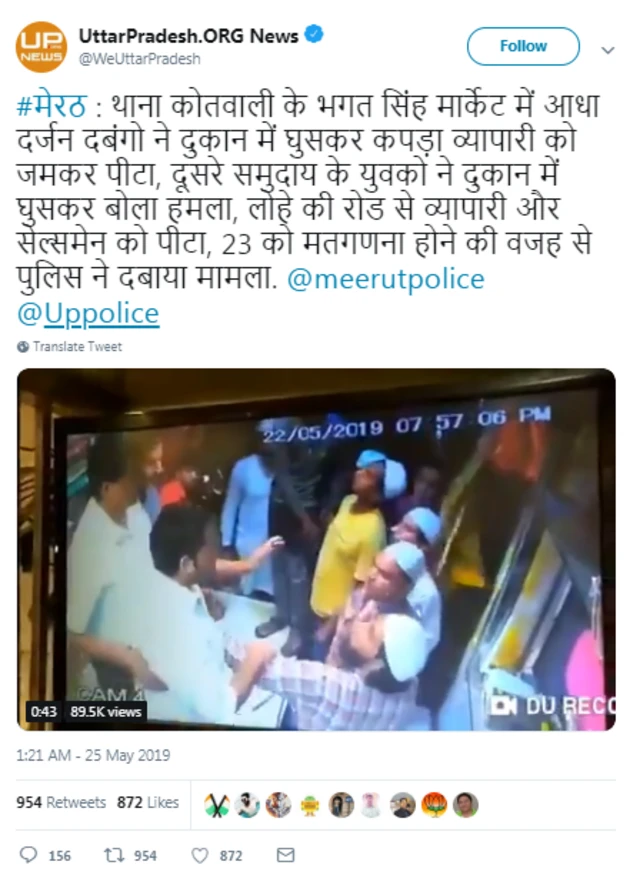Click the first liker avatar with X logo
This screenshot has height=885, width=640.
(217, 804)
